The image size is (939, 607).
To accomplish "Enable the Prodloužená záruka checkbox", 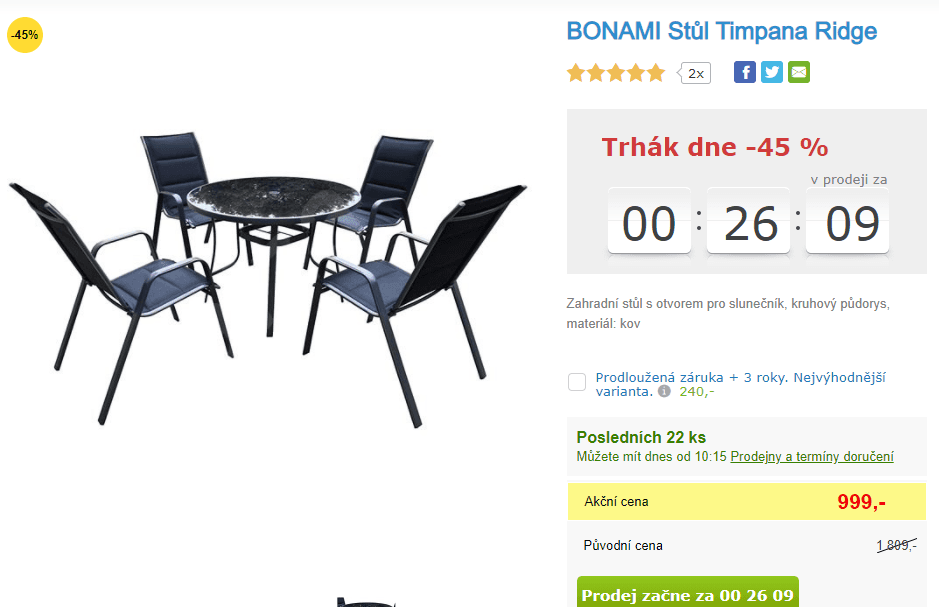I will coord(577,382).
